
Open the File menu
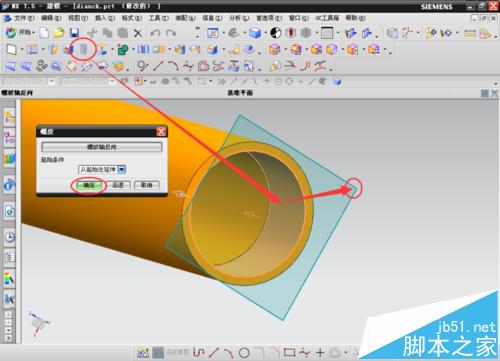pyautogui.click(x=24, y=18)
